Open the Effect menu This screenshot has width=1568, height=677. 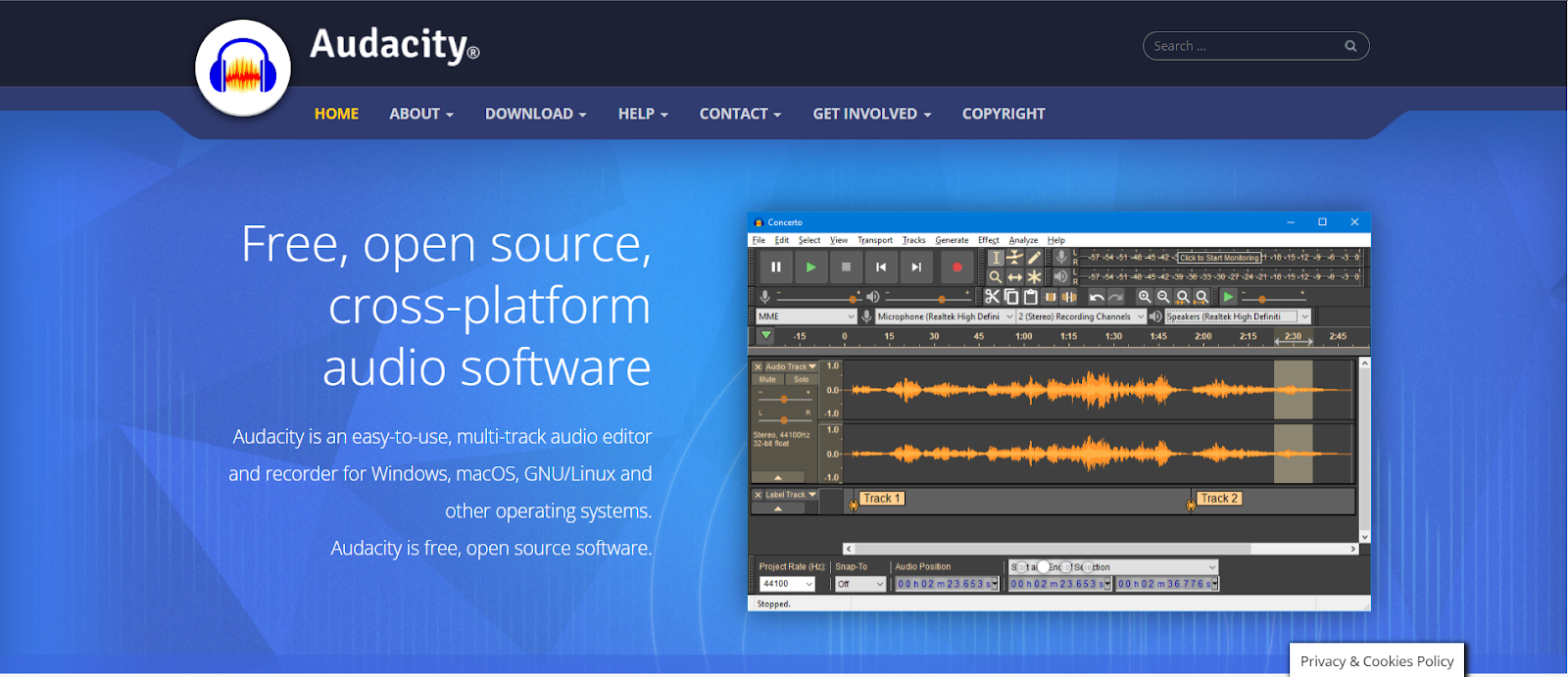tap(989, 240)
